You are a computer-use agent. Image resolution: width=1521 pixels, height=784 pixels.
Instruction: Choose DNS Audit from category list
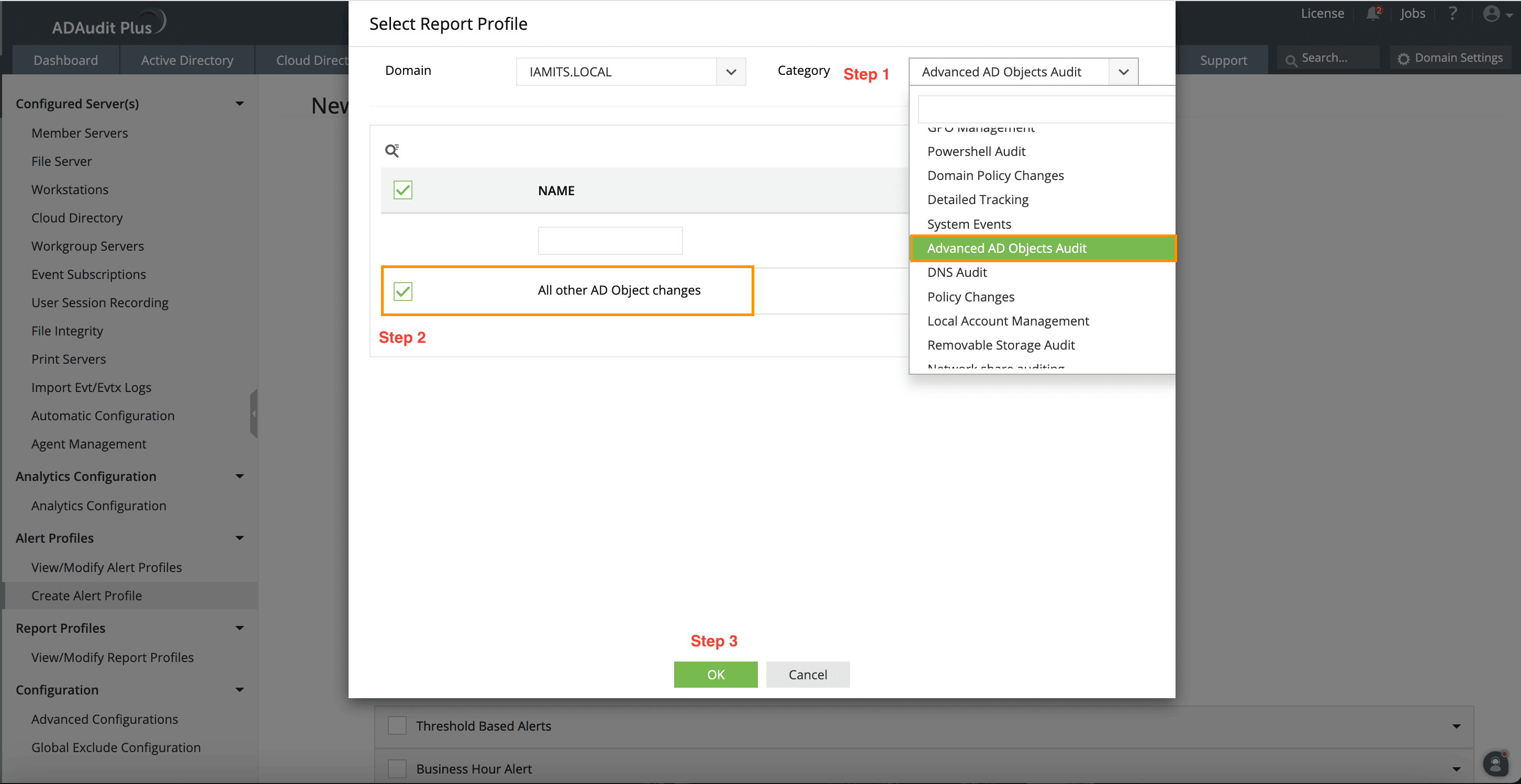click(x=957, y=272)
